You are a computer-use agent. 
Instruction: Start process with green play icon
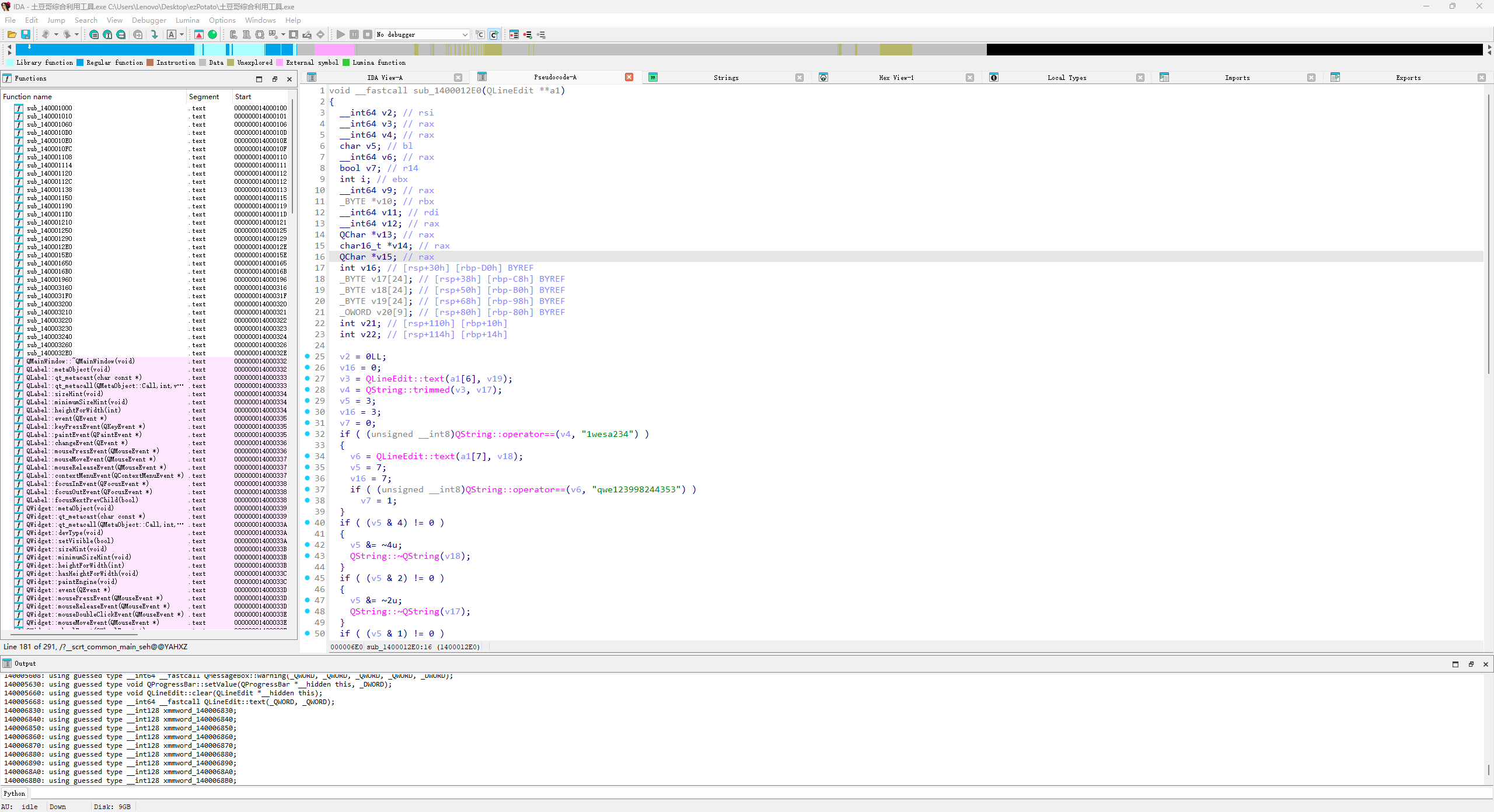341,34
